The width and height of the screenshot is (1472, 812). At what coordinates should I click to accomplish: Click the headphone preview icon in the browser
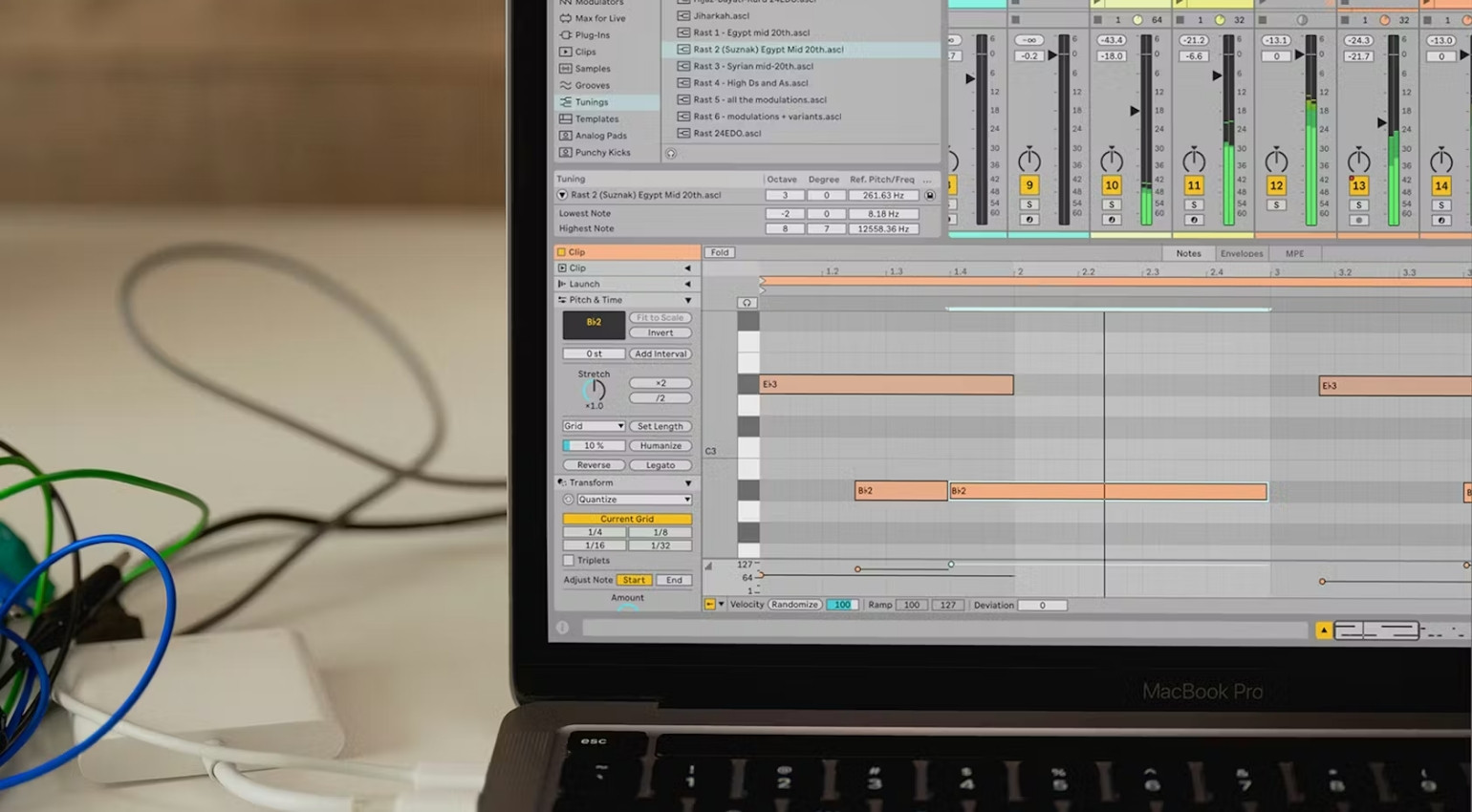pyautogui.click(x=671, y=153)
